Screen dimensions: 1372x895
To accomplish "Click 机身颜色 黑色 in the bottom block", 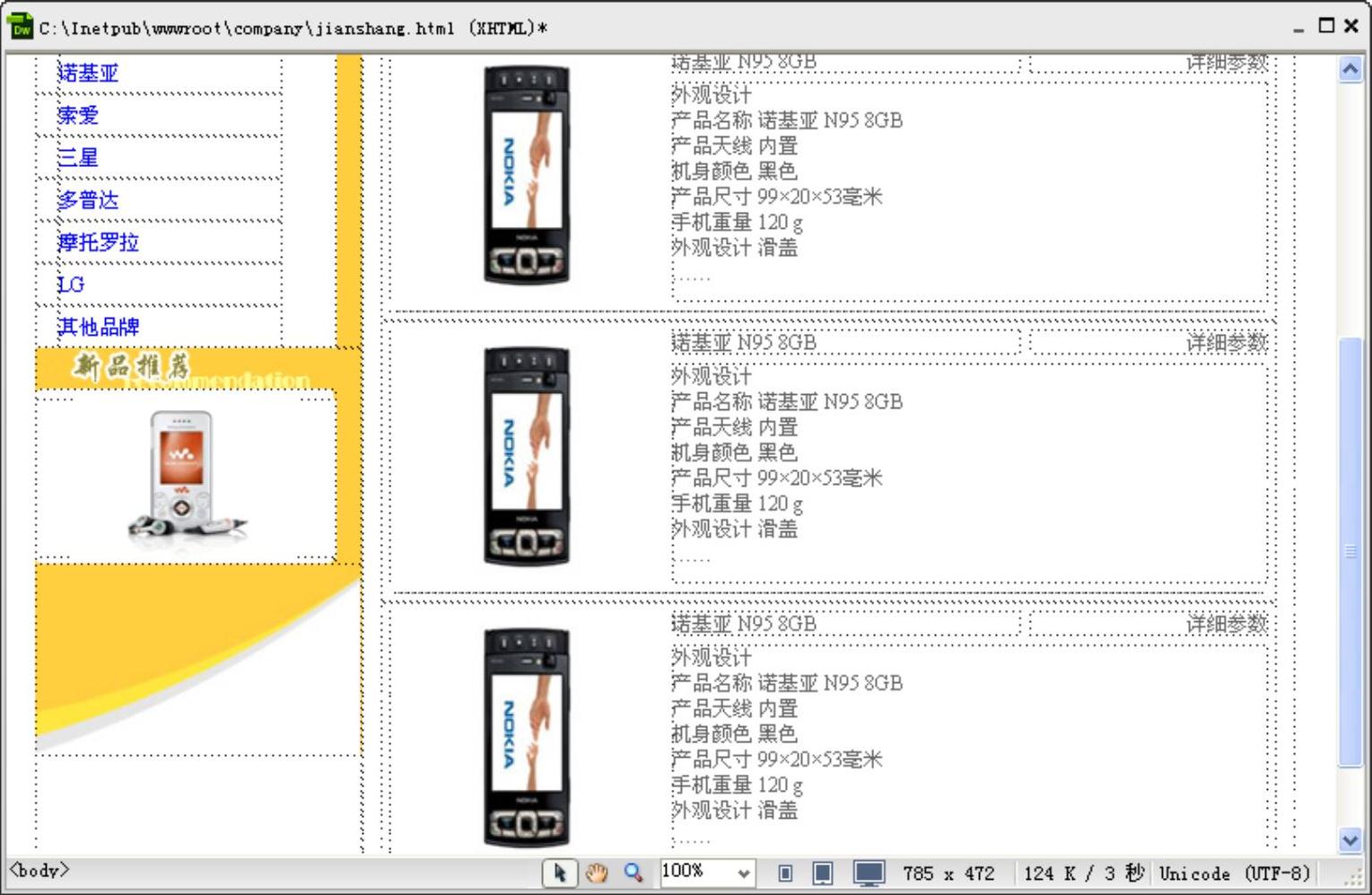I will pos(734,733).
